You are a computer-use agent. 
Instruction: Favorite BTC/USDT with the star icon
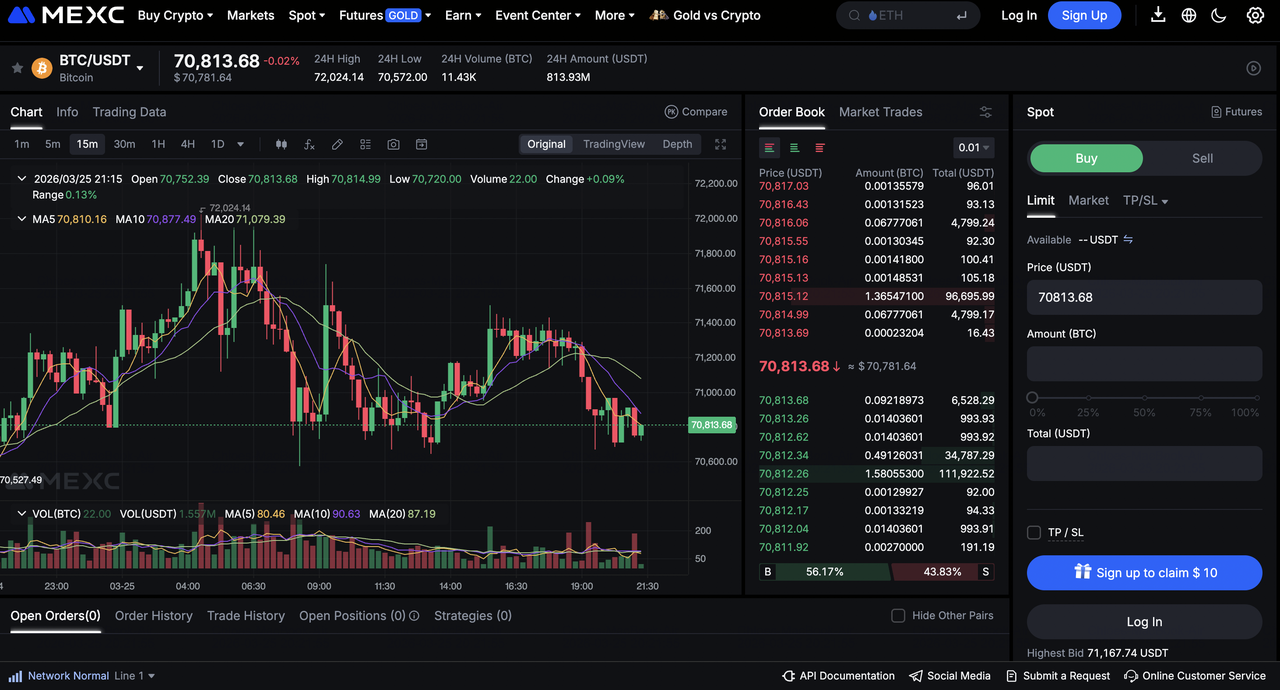17,68
